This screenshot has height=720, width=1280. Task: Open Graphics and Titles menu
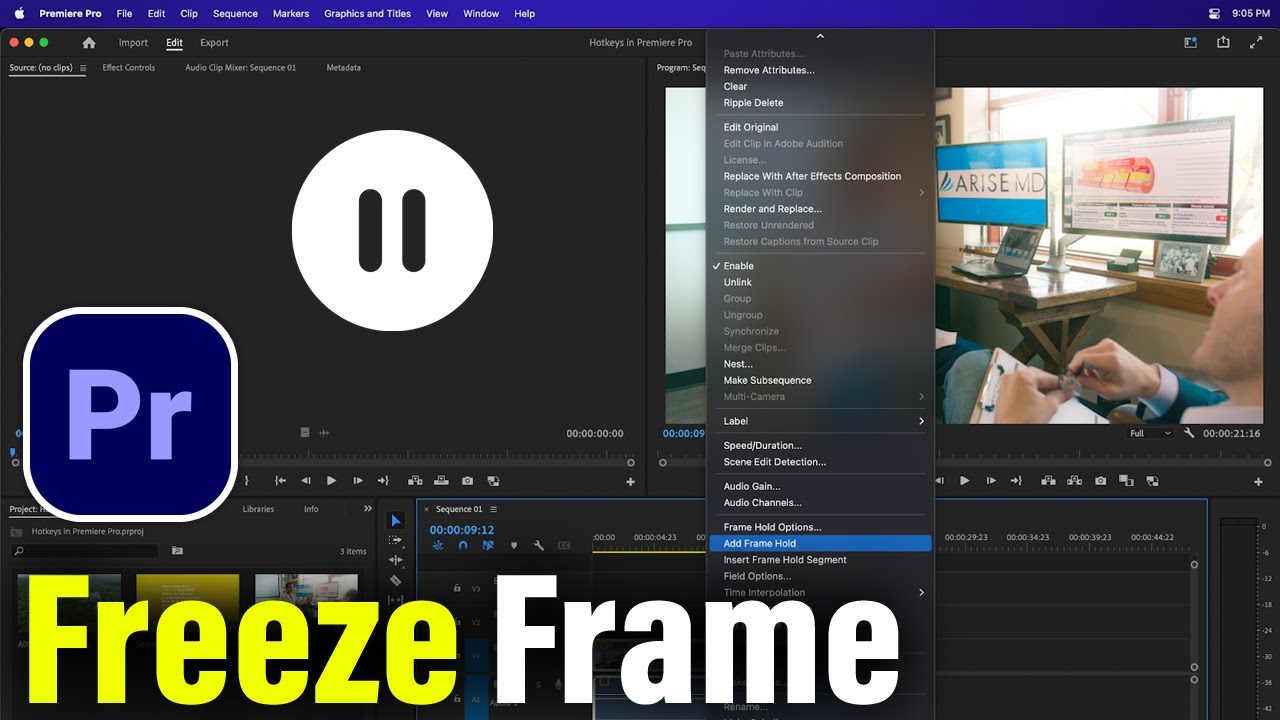[x=367, y=14]
